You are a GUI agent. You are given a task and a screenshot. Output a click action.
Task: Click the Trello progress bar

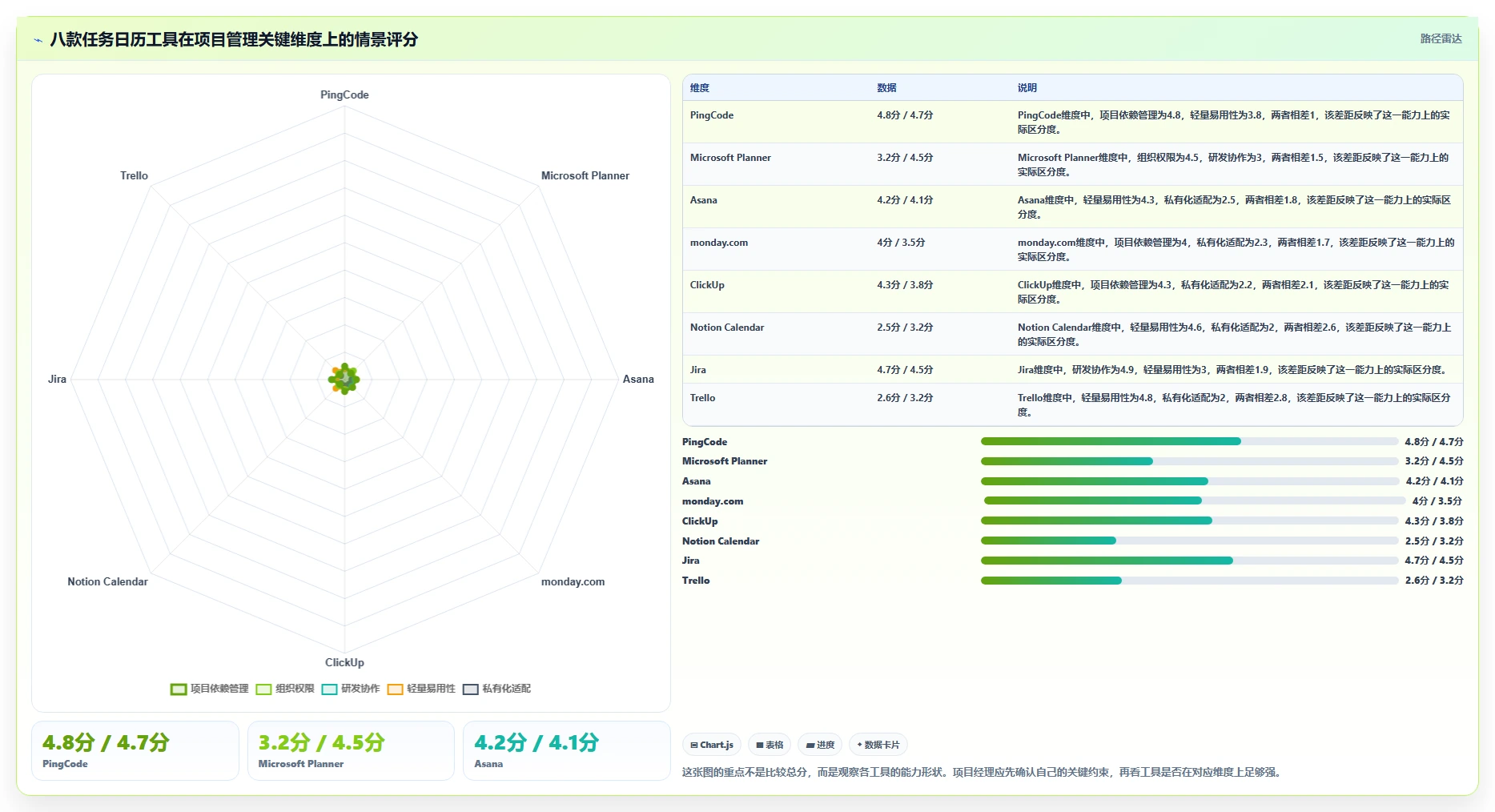pos(1189,581)
